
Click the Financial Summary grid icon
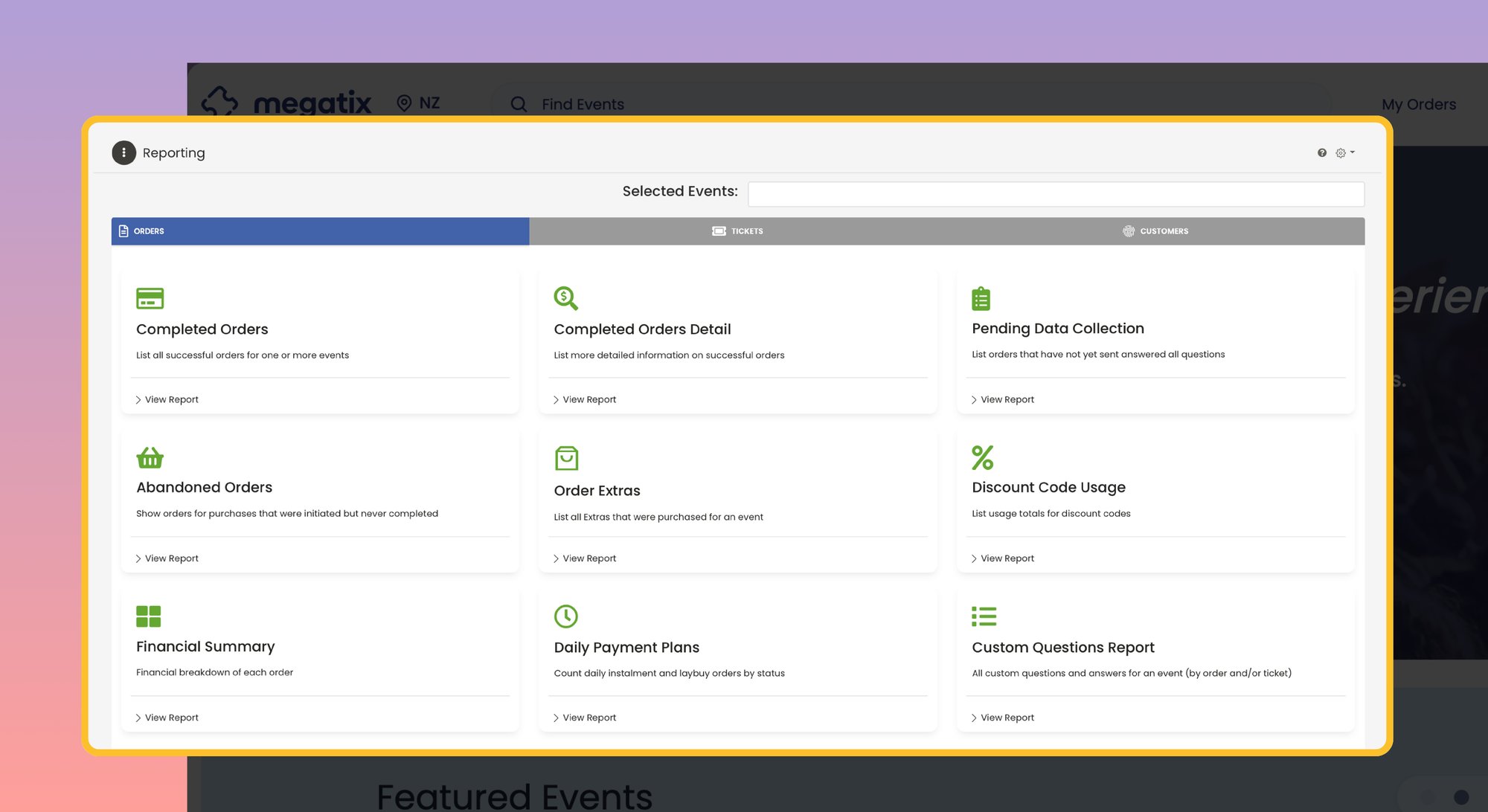click(x=149, y=616)
